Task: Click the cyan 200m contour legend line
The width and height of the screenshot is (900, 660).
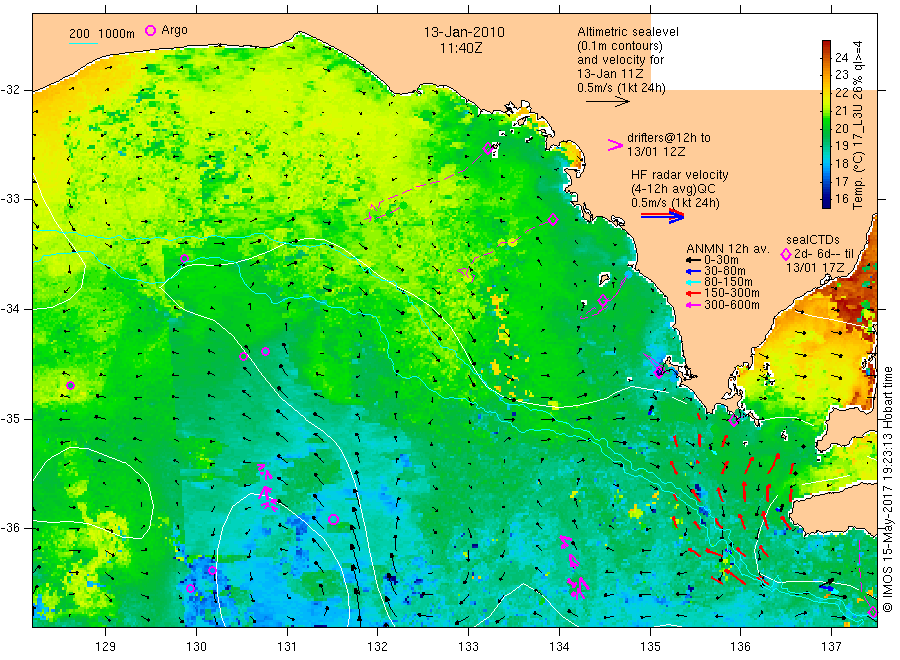Action: (83, 42)
